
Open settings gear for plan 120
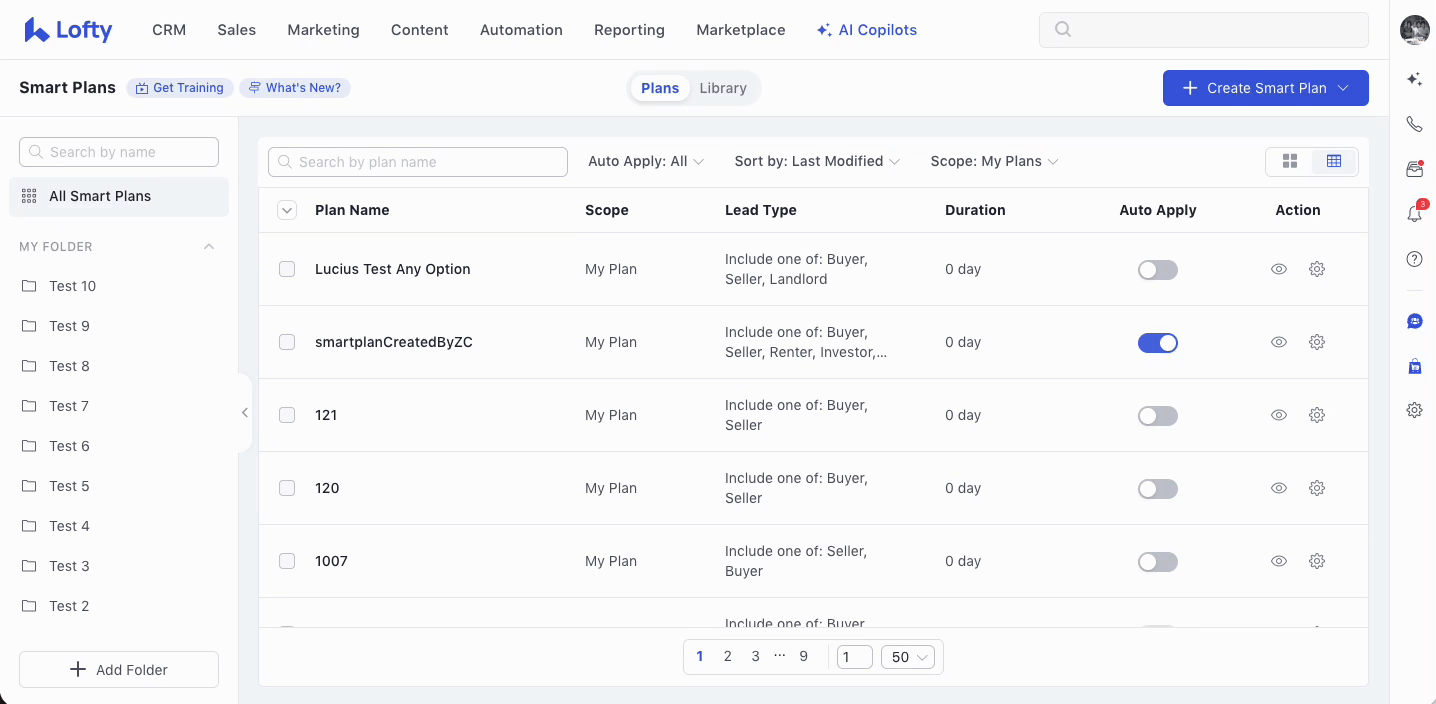point(1317,488)
